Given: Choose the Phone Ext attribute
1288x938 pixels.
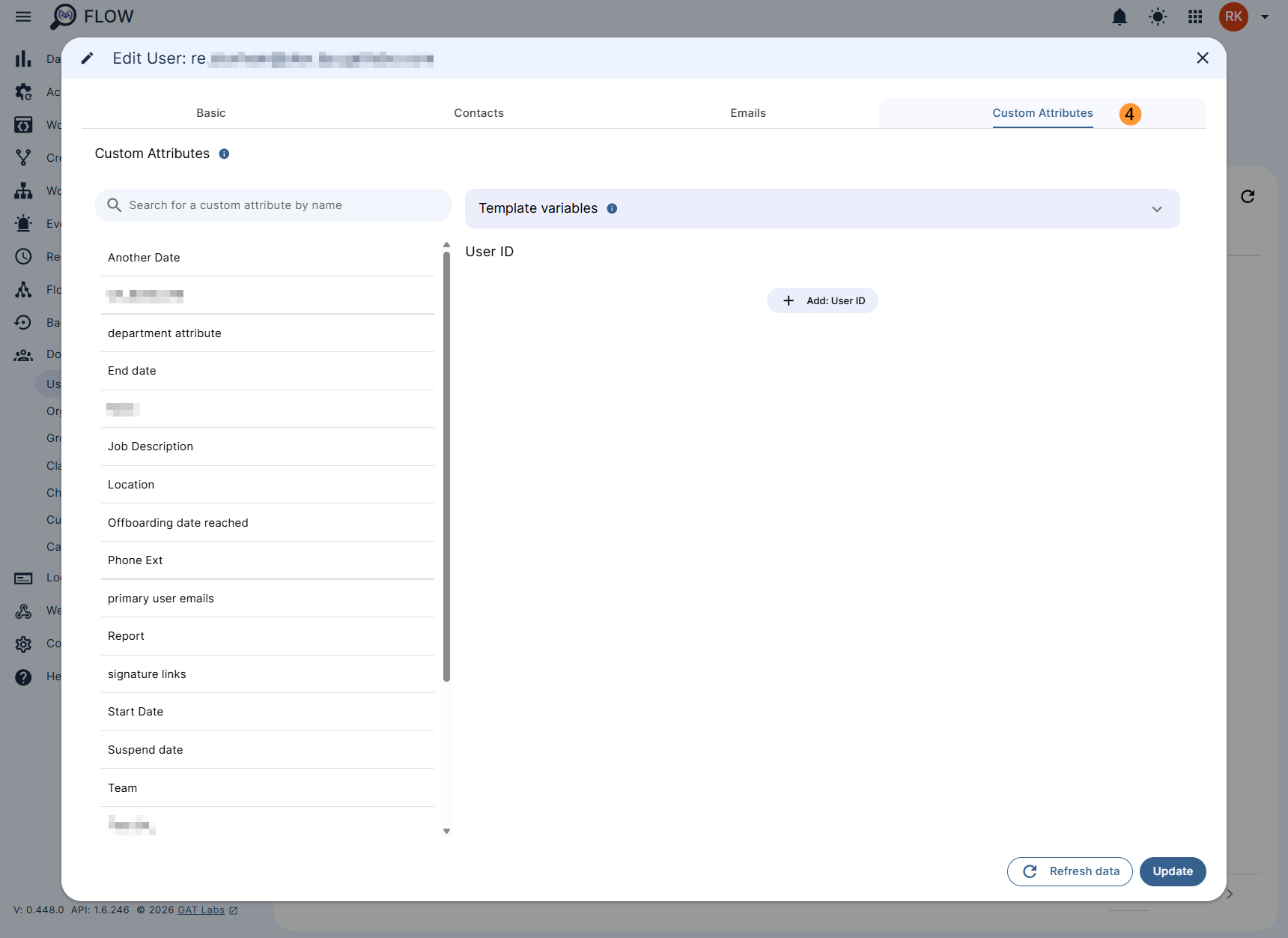Looking at the screenshot, I should 267,560.
